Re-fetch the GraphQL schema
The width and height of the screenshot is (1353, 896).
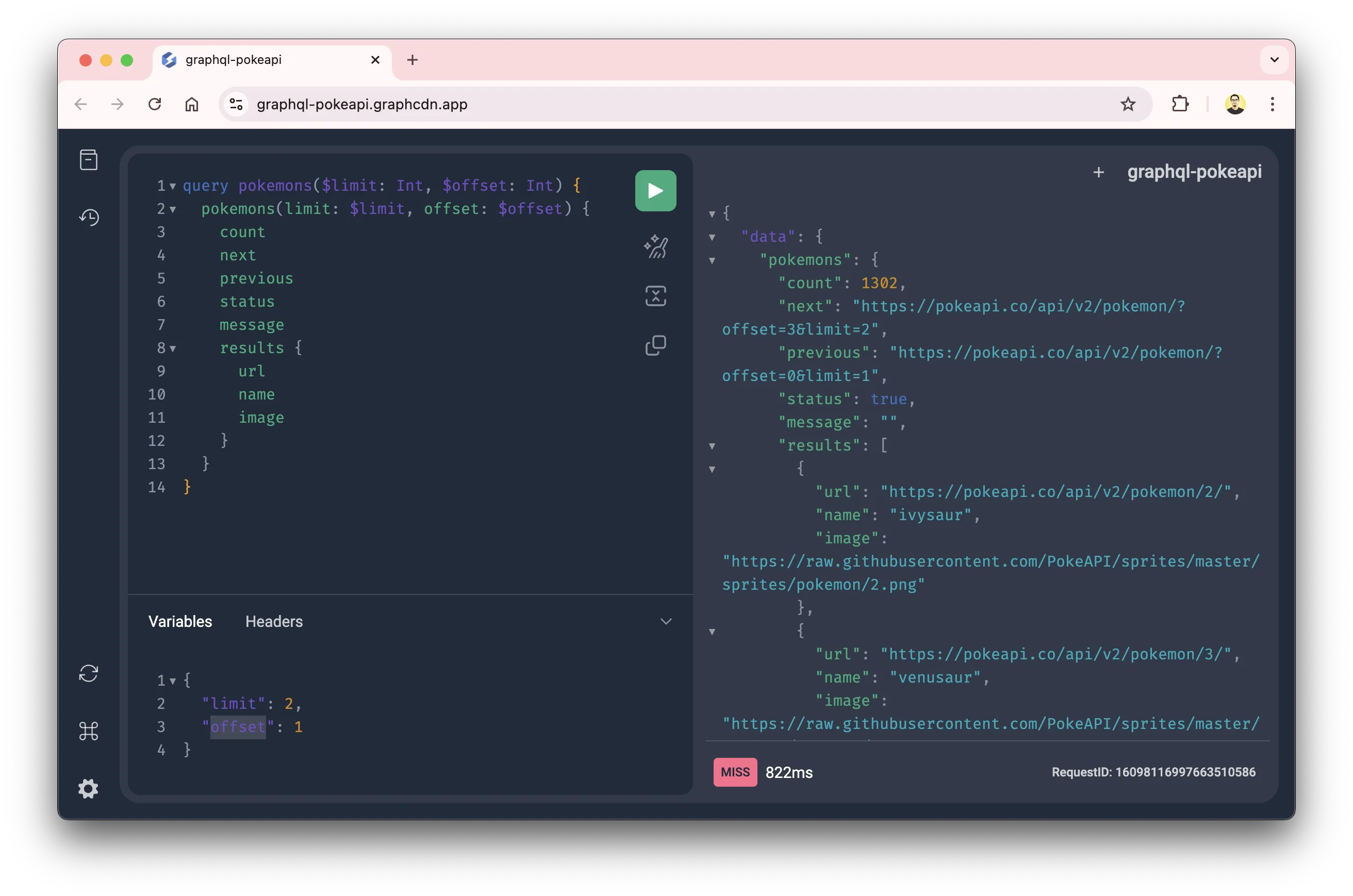point(89,673)
